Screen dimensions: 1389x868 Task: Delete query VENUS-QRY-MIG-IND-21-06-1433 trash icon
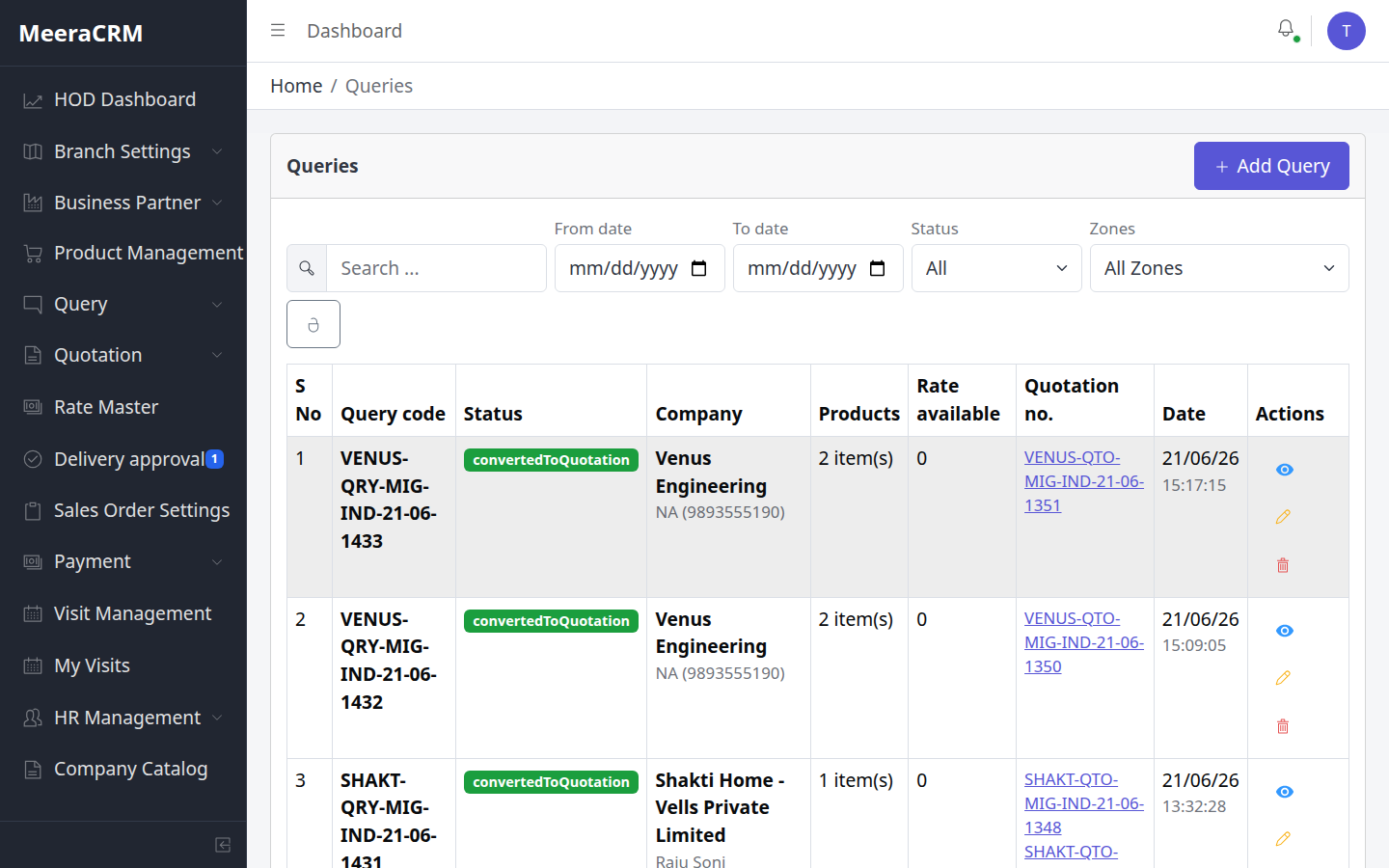point(1283,565)
